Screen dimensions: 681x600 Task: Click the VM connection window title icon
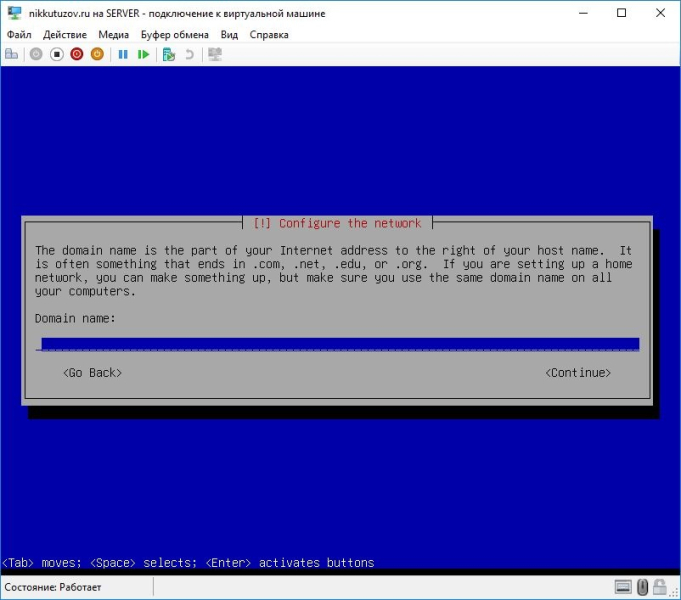click(14, 13)
